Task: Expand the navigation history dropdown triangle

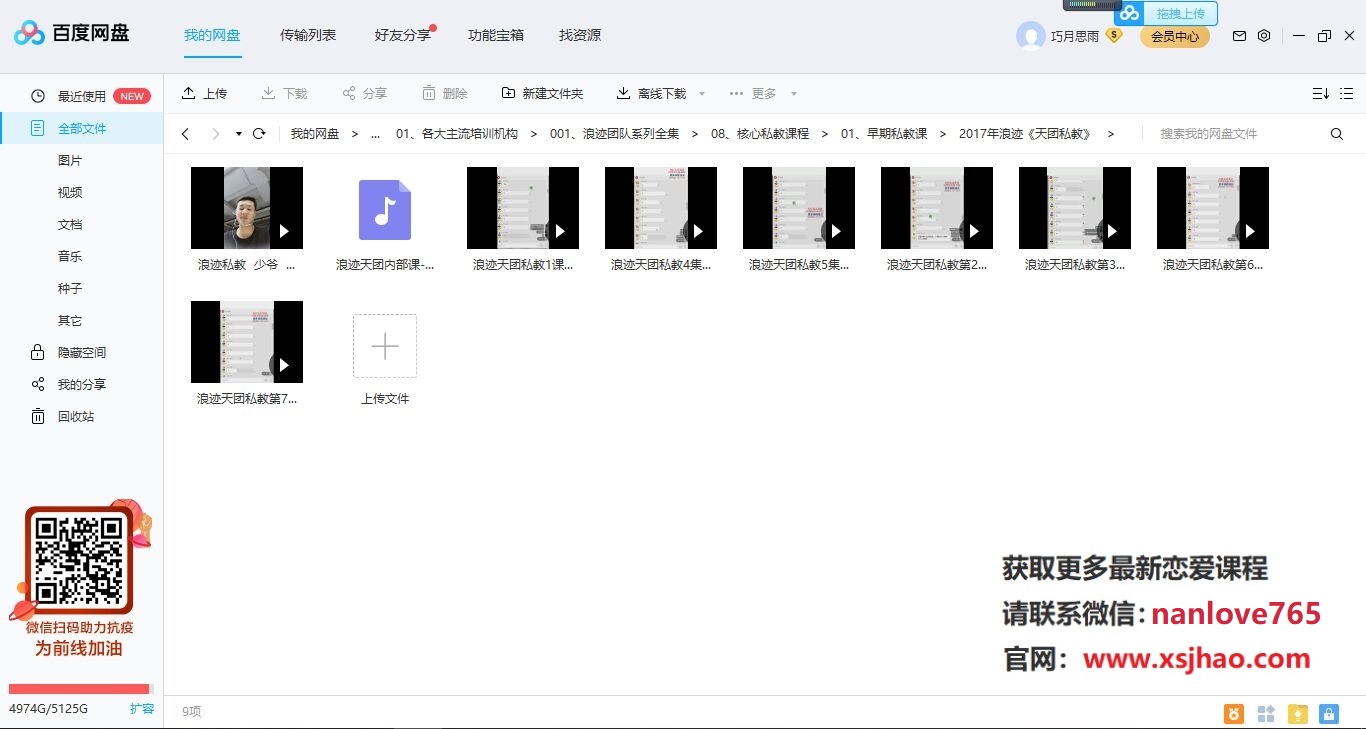Action: [x=239, y=134]
